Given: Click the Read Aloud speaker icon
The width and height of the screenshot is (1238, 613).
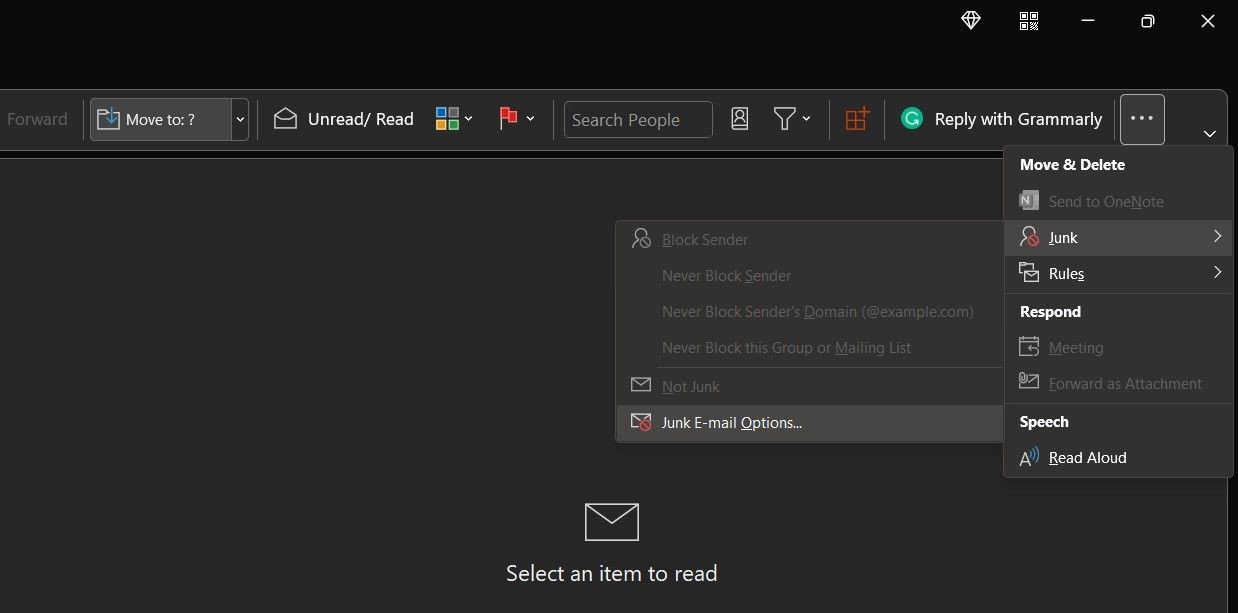Looking at the screenshot, I should click(x=1029, y=457).
